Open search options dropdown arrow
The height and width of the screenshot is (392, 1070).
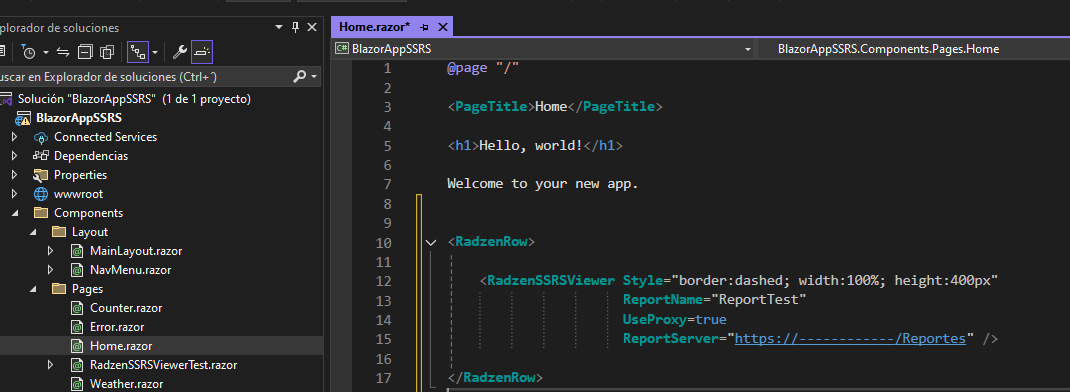click(314, 77)
